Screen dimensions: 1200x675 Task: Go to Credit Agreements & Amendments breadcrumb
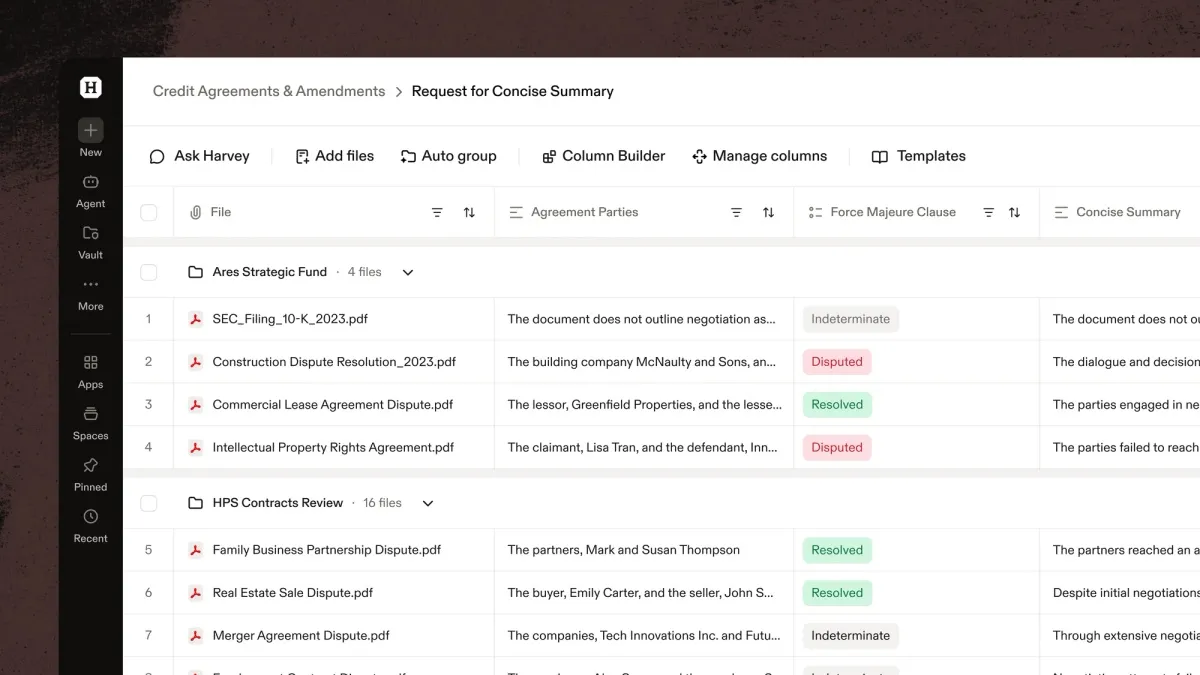tap(269, 91)
